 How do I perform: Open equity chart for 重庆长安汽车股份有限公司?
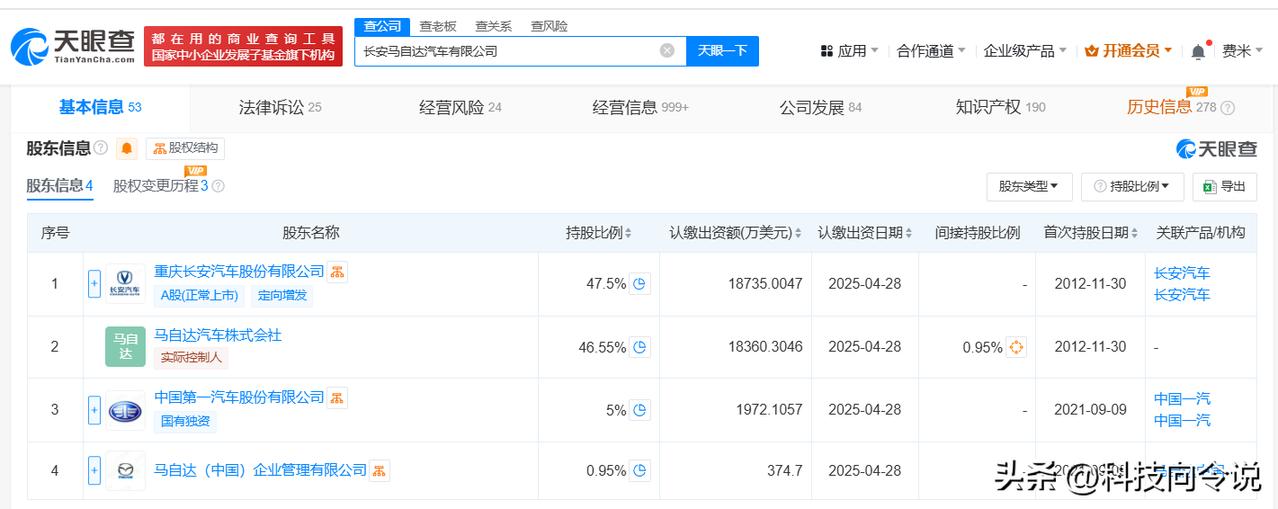click(x=338, y=271)
